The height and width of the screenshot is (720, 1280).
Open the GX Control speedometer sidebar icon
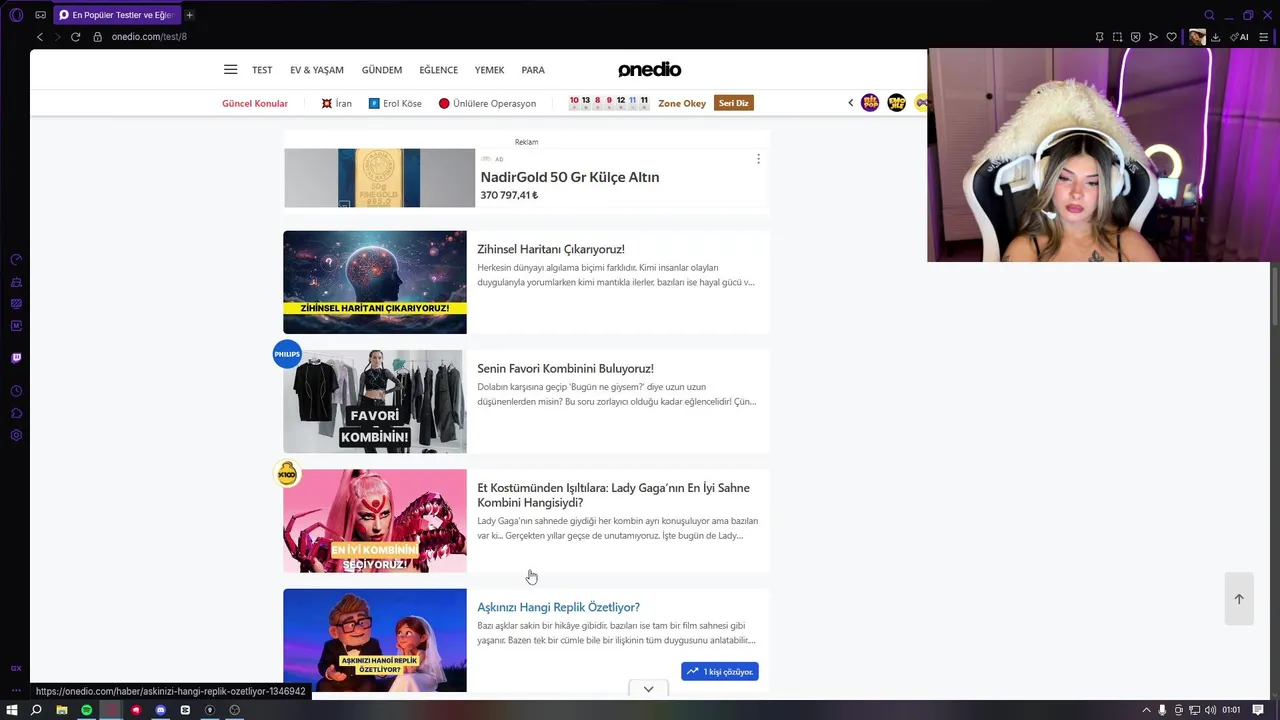(16, 260)
